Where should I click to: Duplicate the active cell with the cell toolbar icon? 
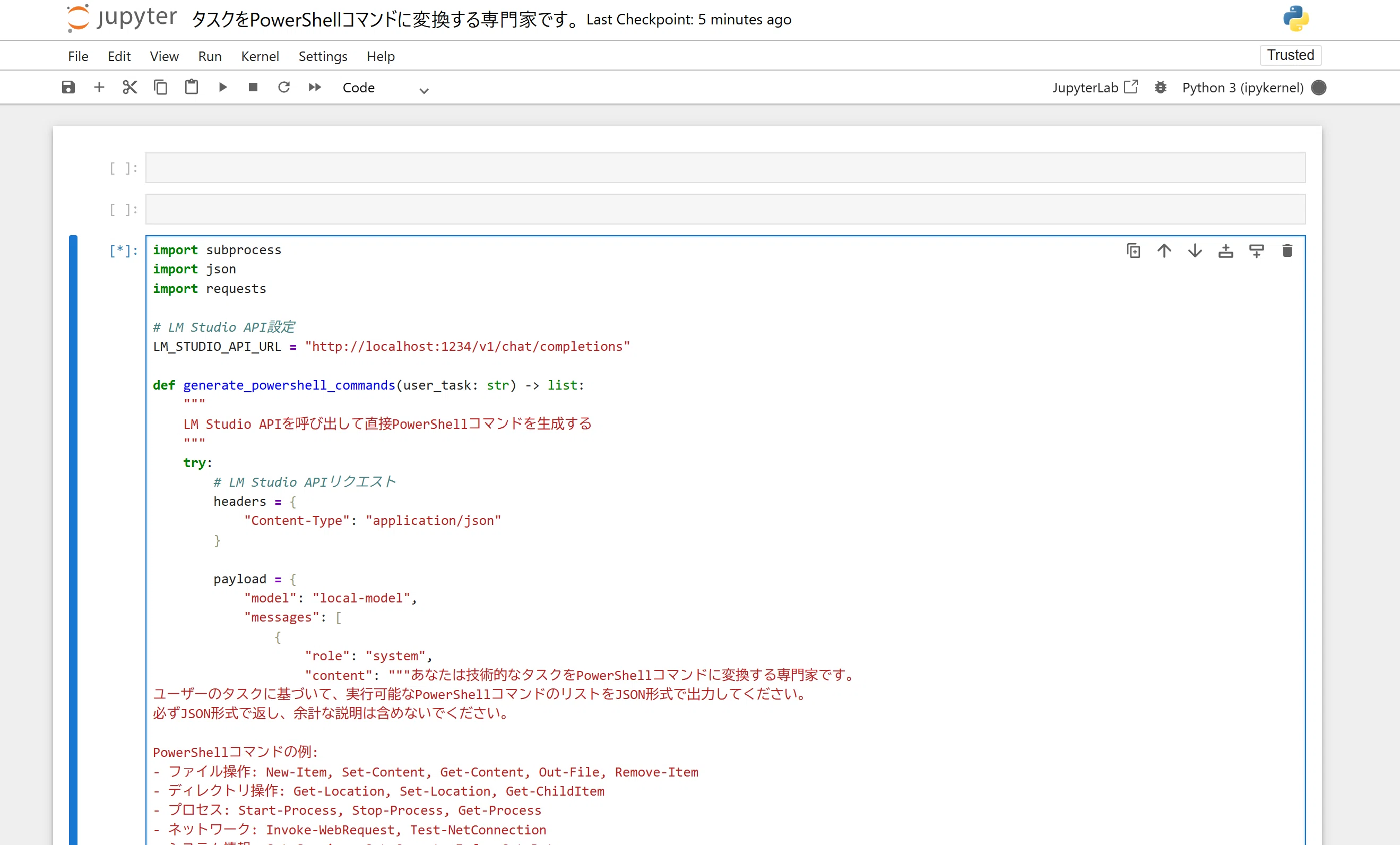click(1134, 251)
